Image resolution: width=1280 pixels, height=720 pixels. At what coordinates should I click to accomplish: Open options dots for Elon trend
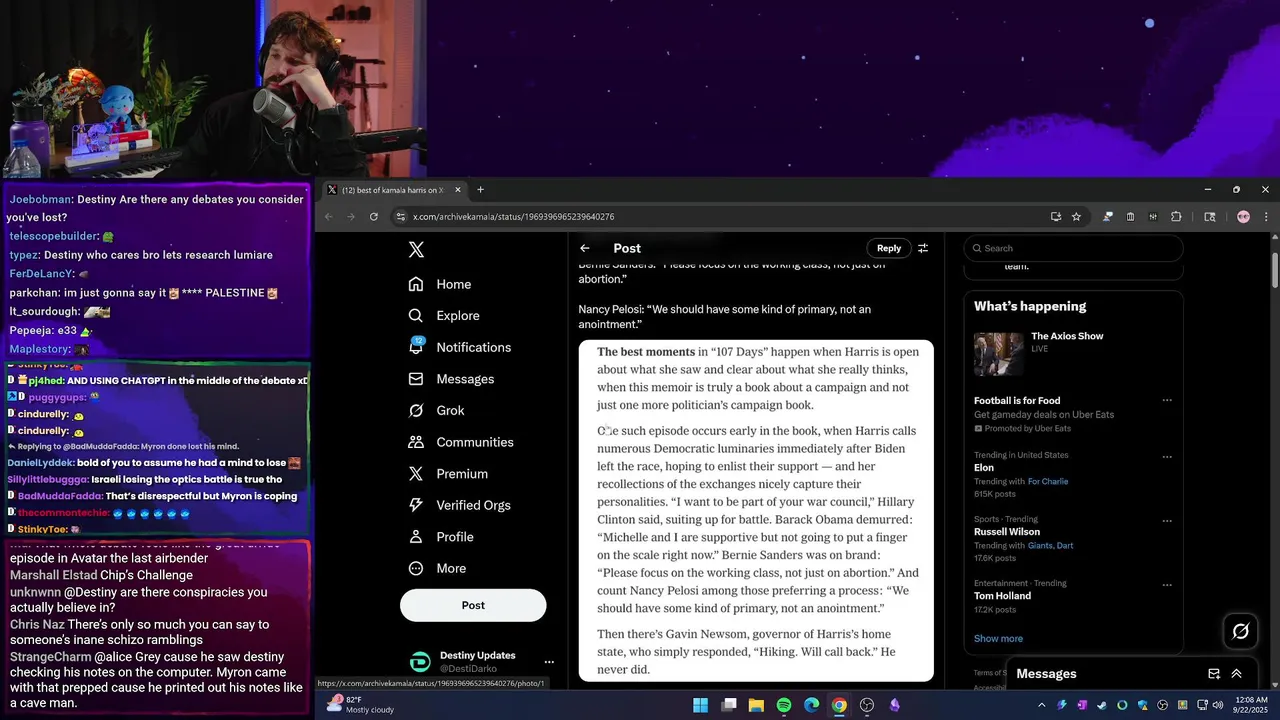point(1167,457)
